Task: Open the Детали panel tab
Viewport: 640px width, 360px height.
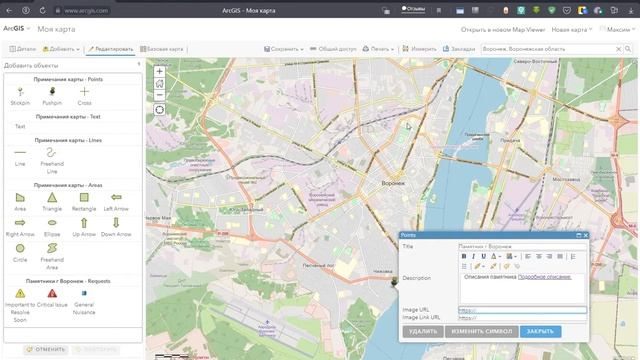Action: (x=23, y=49)
